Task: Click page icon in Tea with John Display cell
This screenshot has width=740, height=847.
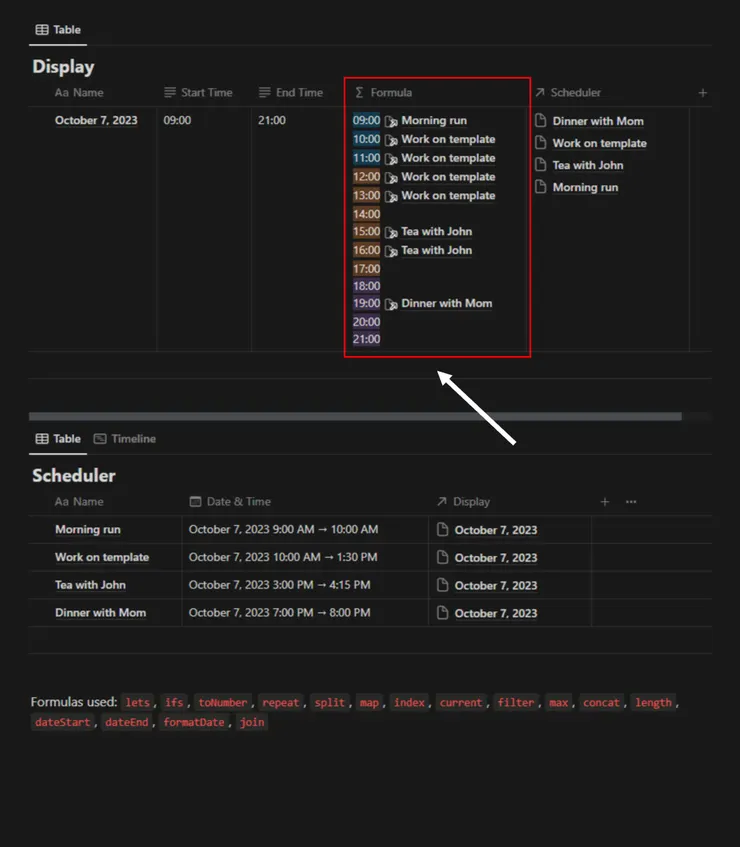Action: point(442,585)
